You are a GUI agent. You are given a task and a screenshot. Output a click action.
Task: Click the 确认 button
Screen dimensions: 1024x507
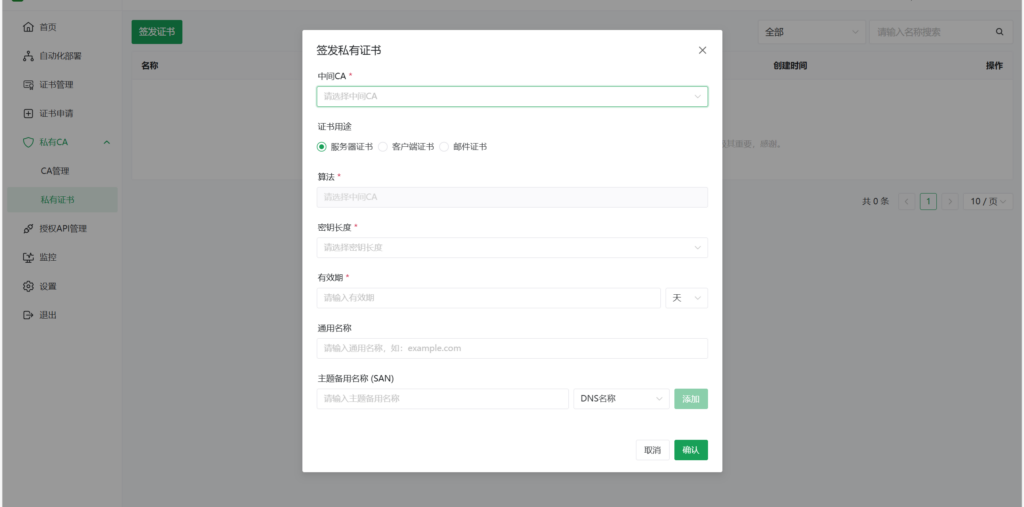click(x=691, y=450)
